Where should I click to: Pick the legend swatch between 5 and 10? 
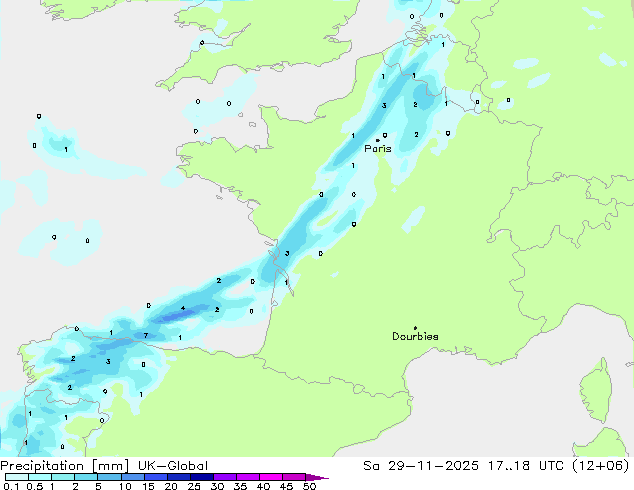click(x=109, y=477)
